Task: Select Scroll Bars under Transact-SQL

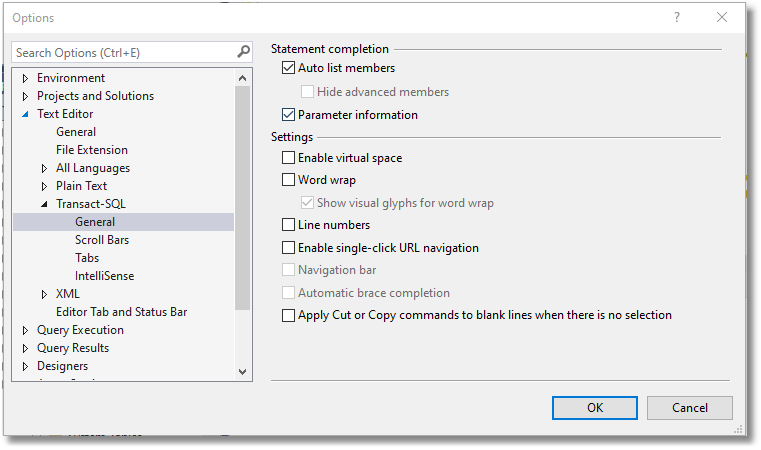Action: coord(101,240)
